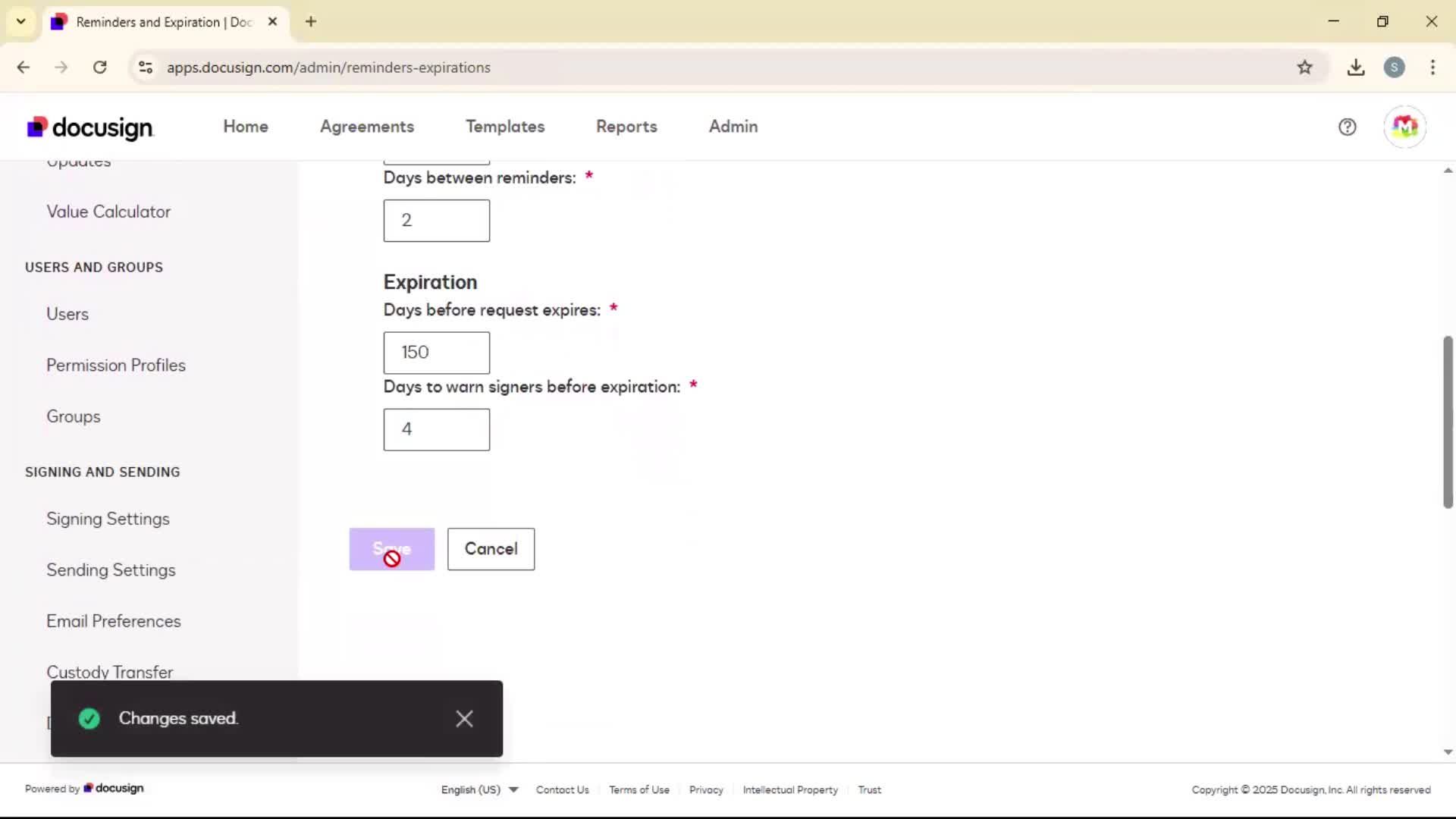This screenshot has width=1456, height=819.
Task: Click the Days to warn signers field
Action: [437, 430]
